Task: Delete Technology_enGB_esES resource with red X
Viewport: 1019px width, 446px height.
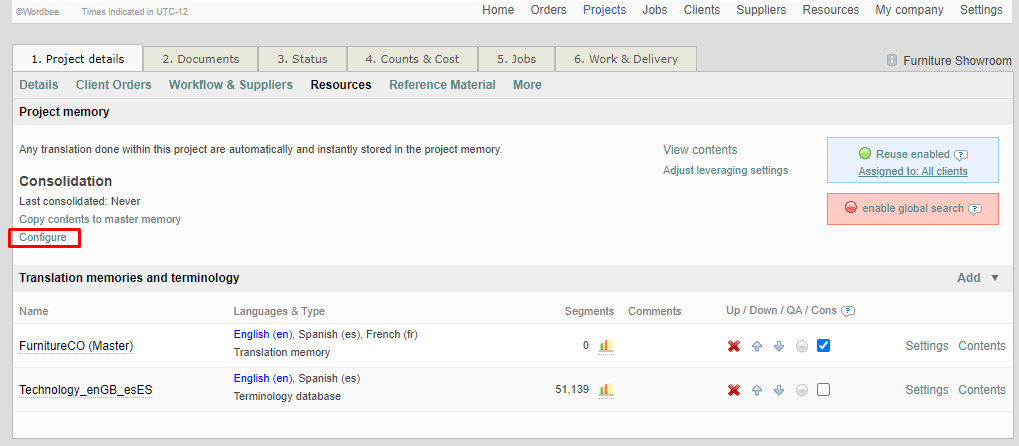Action: pos(734,390)
